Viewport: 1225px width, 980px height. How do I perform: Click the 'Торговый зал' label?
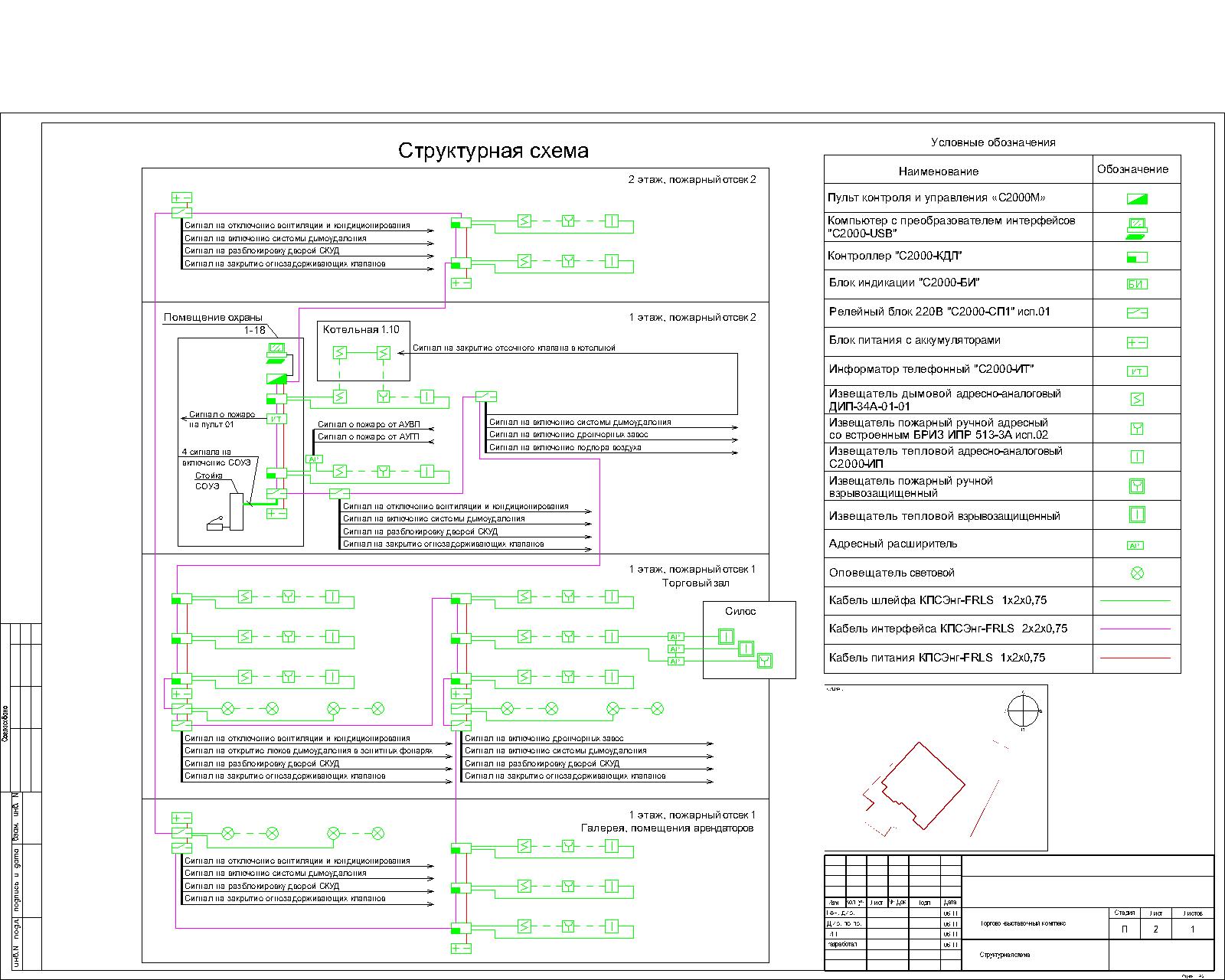point(696,583)
